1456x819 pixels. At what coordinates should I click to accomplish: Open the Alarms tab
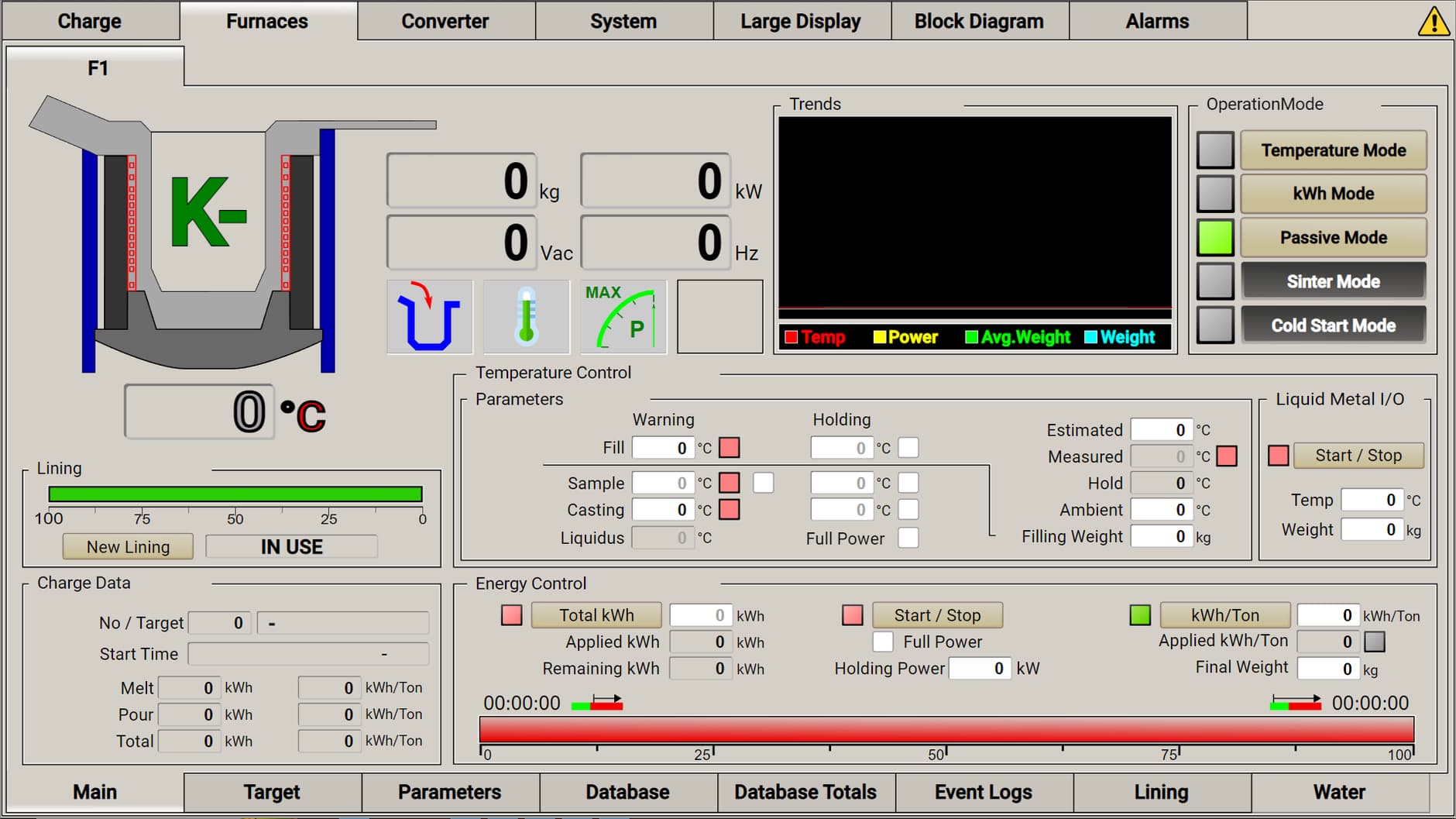pos(1157,21)
